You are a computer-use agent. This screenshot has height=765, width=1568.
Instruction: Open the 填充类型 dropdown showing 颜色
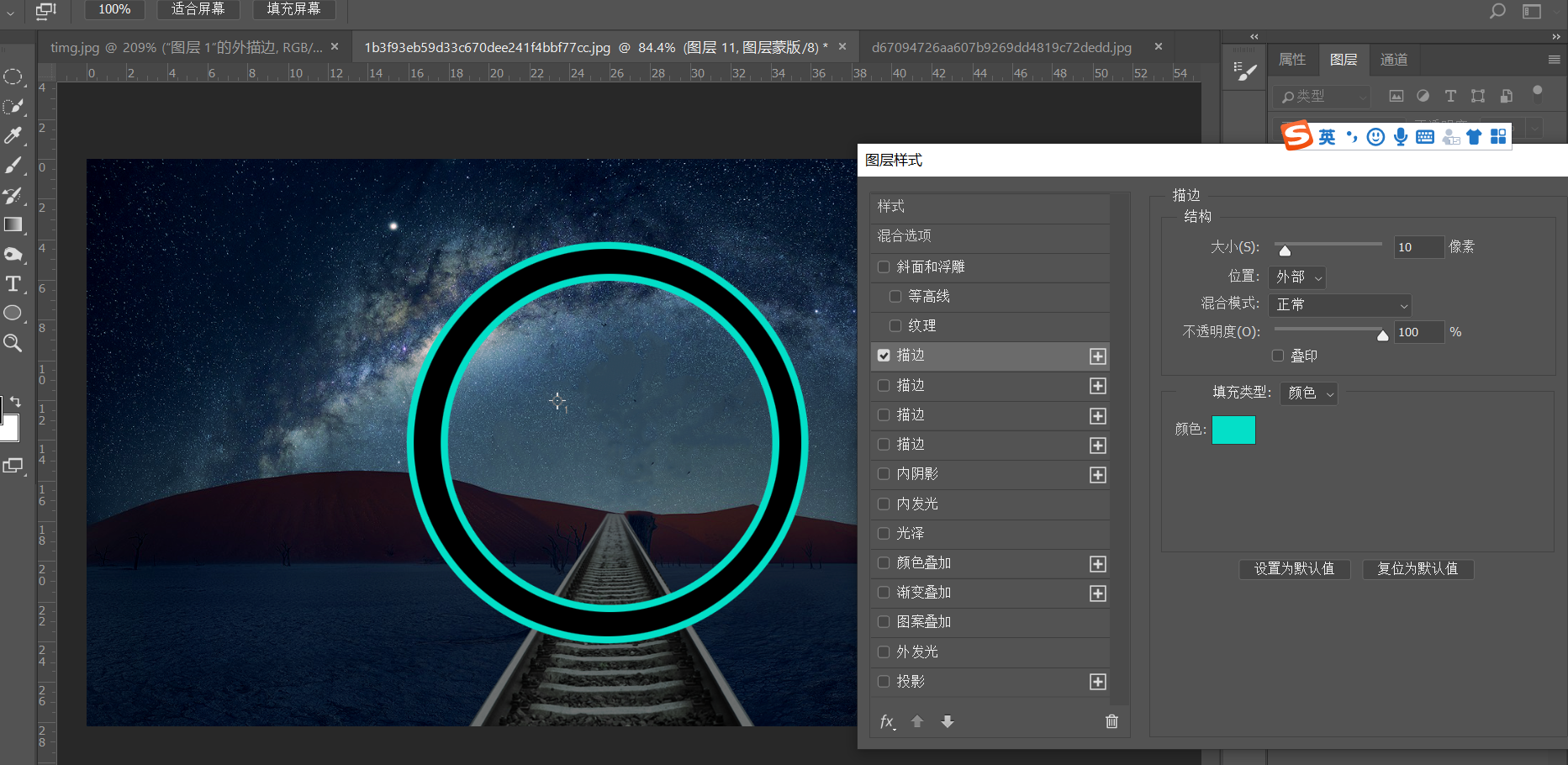[1309, 393]
